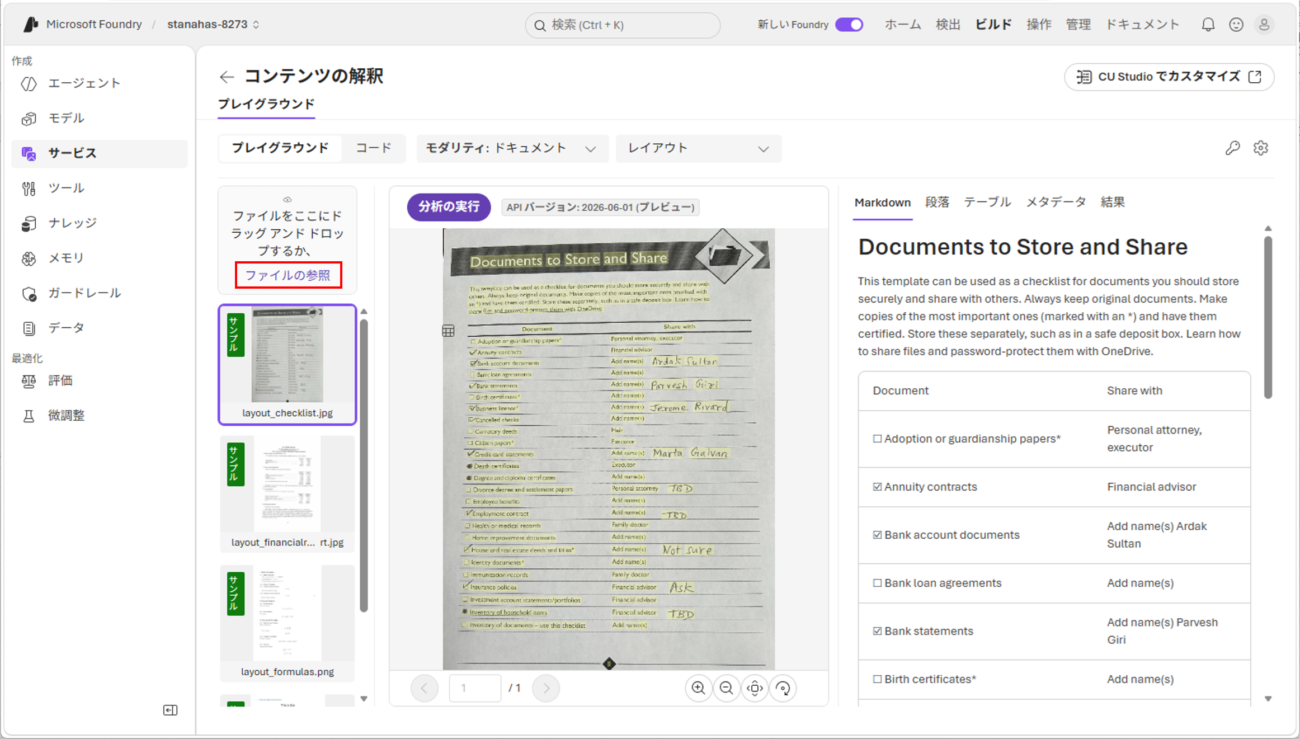
Task: Open the layout (レイアウト) dropdown
Action: coord(698,148)
